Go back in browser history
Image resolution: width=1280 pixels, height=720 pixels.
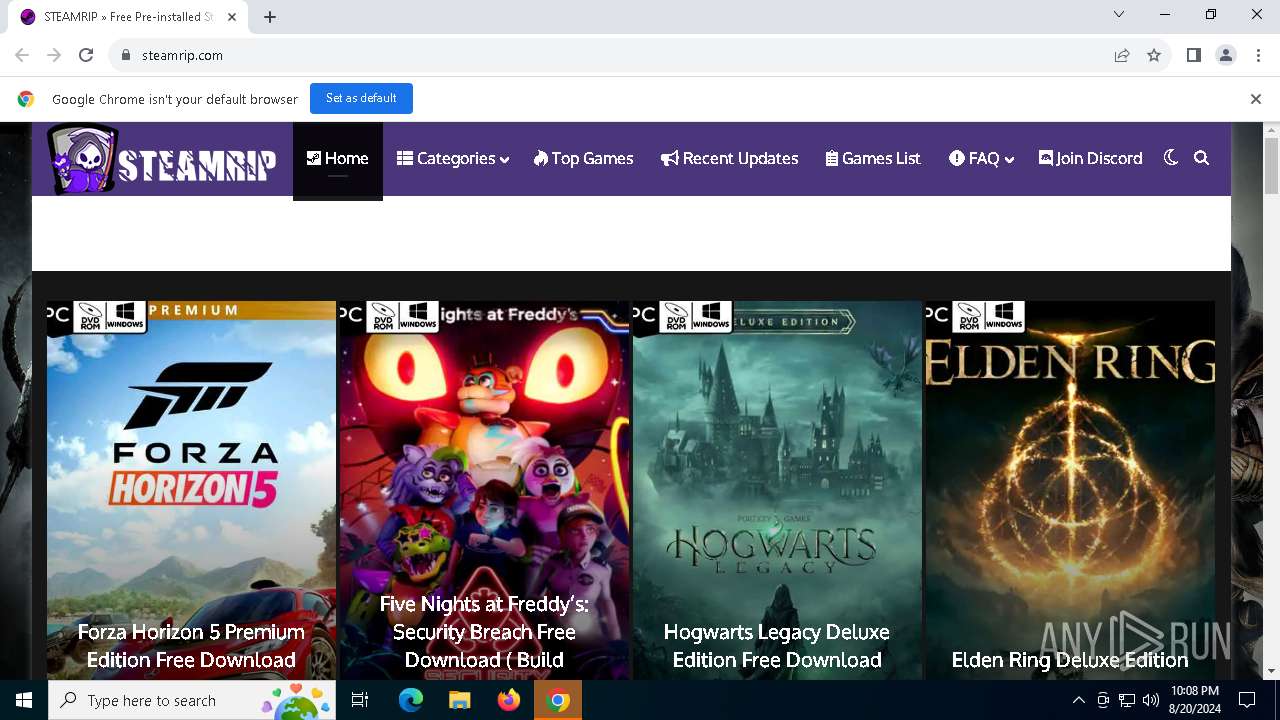coord(22,55)
